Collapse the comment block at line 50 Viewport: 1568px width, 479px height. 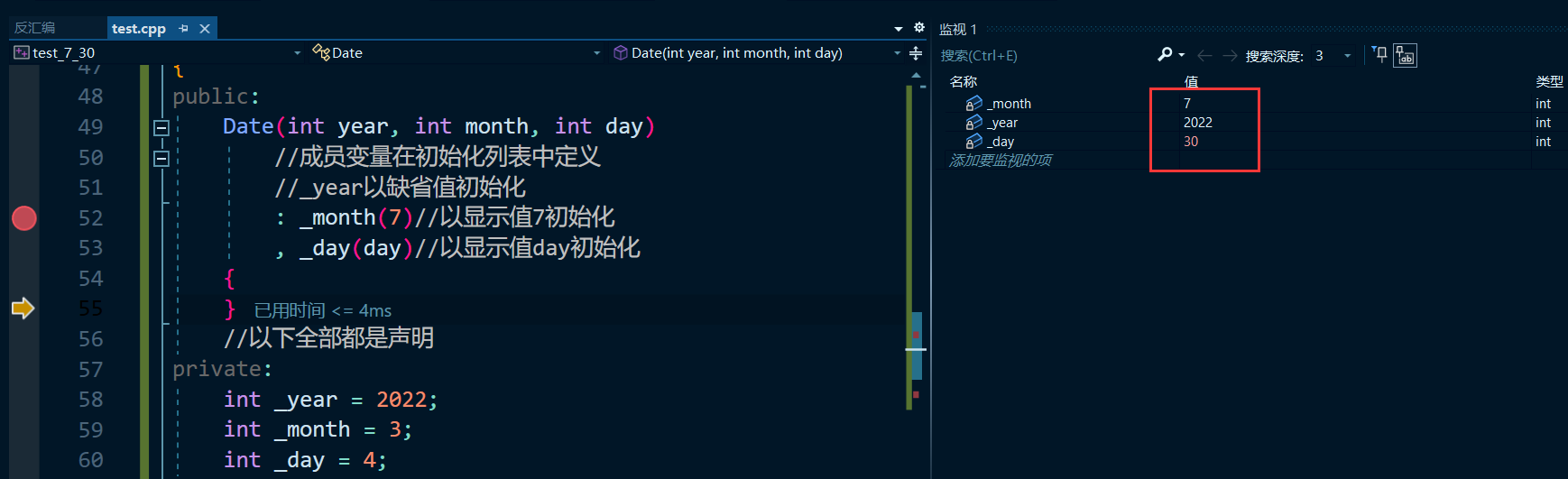[161, 159]
